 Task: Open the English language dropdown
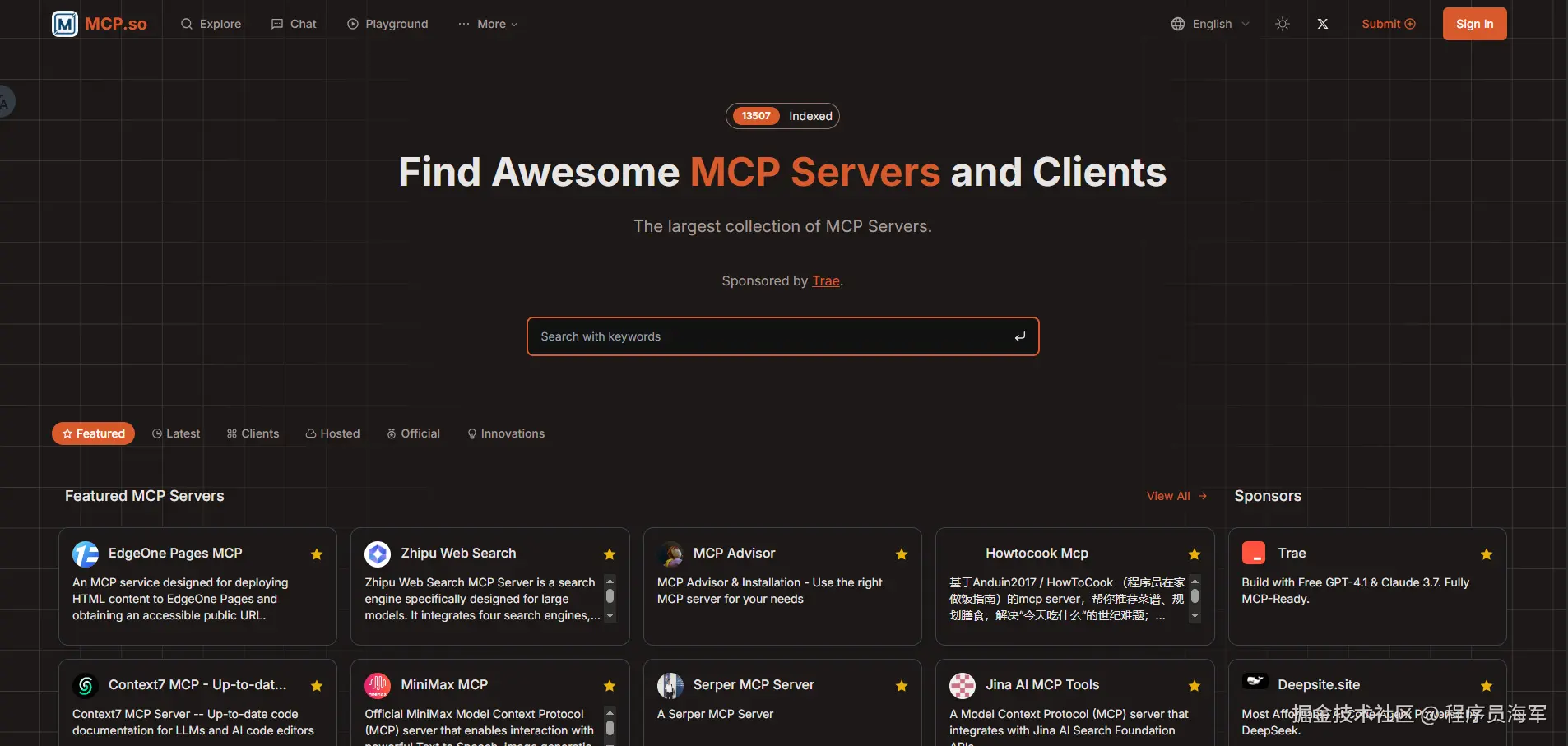tap(1210, 24)
